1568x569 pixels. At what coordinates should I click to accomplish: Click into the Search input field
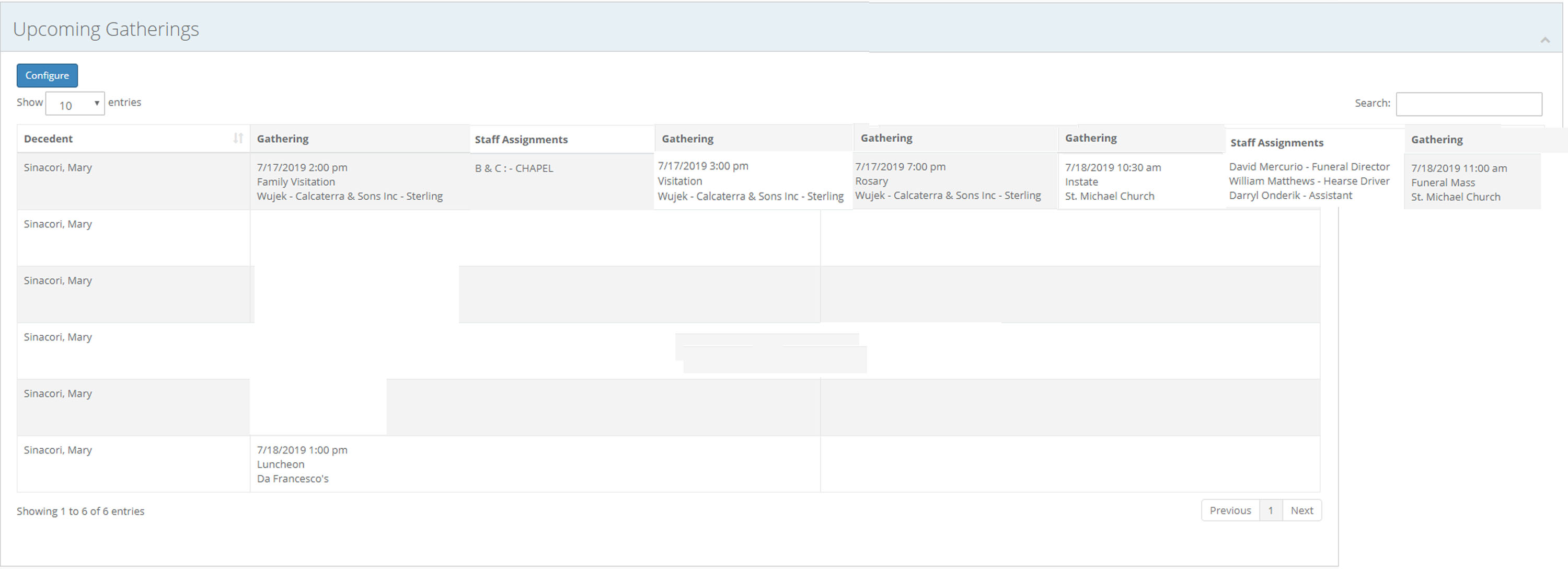[x=1468, y=104]
